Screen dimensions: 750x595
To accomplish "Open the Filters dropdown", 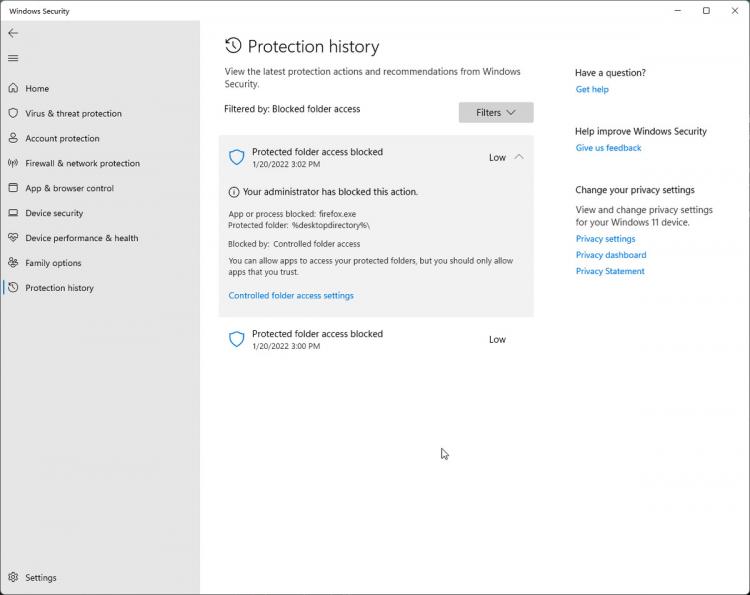I will tap(496, 112).
